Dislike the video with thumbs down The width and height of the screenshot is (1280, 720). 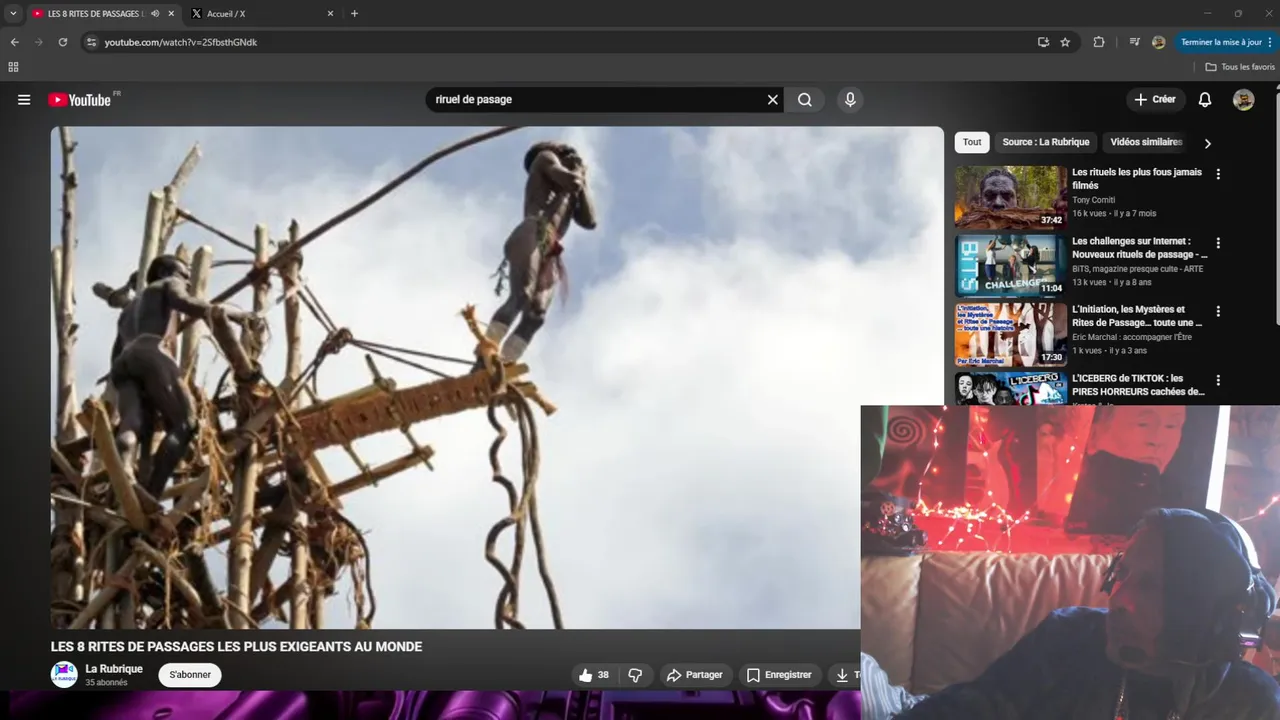[635, 675]
